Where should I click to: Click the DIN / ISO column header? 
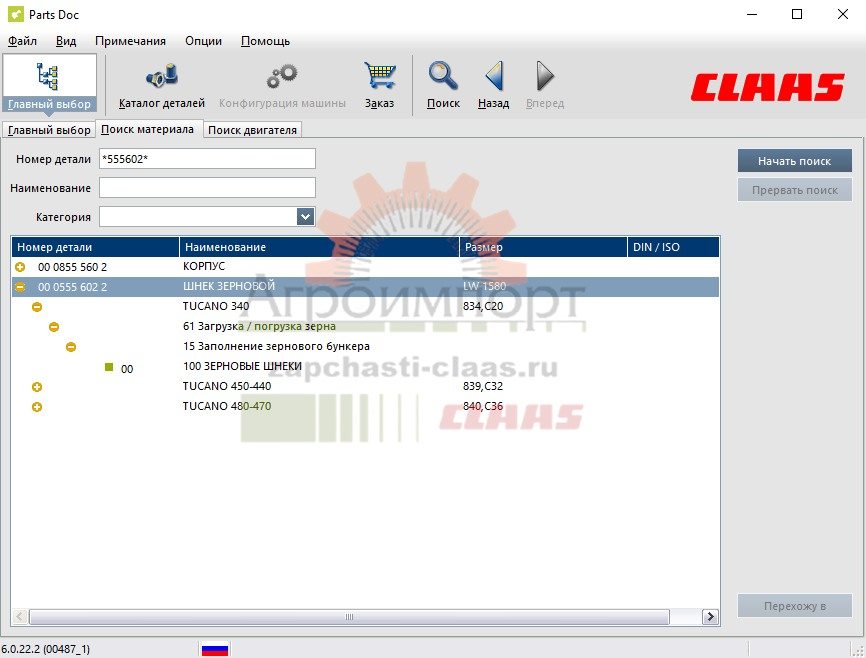point(673,247)
